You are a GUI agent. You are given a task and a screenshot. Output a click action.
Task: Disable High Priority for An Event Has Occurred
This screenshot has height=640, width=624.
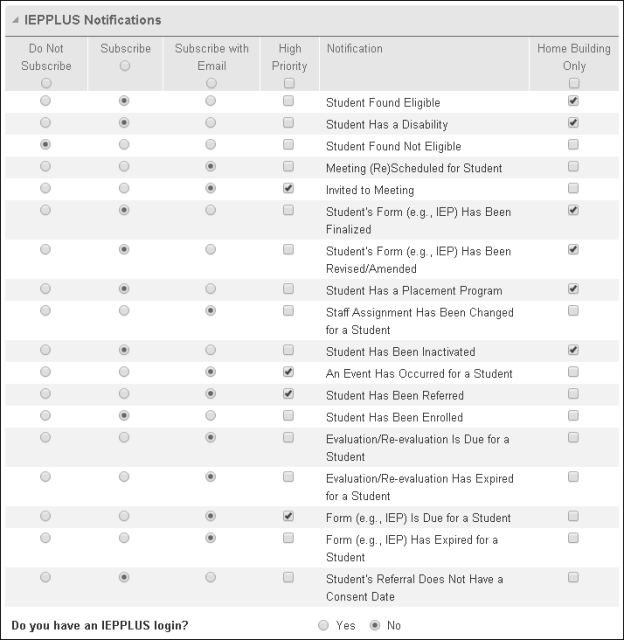click(289, 373)
